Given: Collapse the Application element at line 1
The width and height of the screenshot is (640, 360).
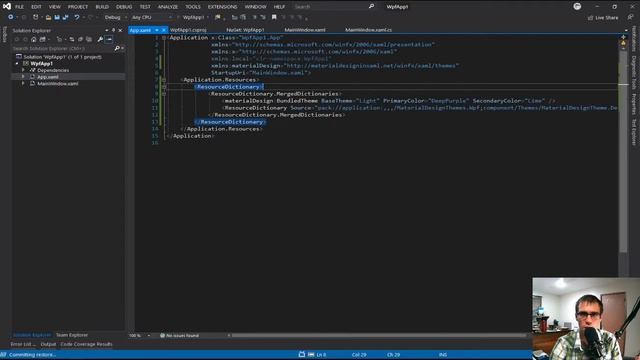Looking at the screenshot, I should (x=164, y=38).
